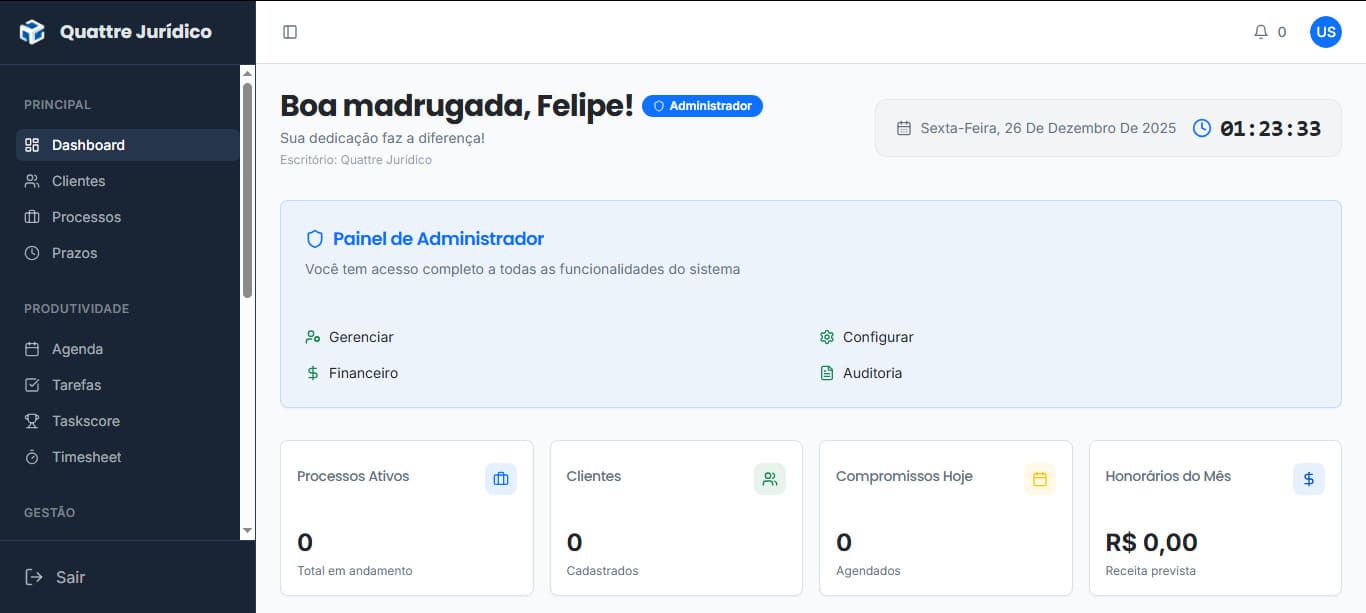Click the briefcase icon on Processos Ativos card

pyautogui.click(x=500, y=479)
